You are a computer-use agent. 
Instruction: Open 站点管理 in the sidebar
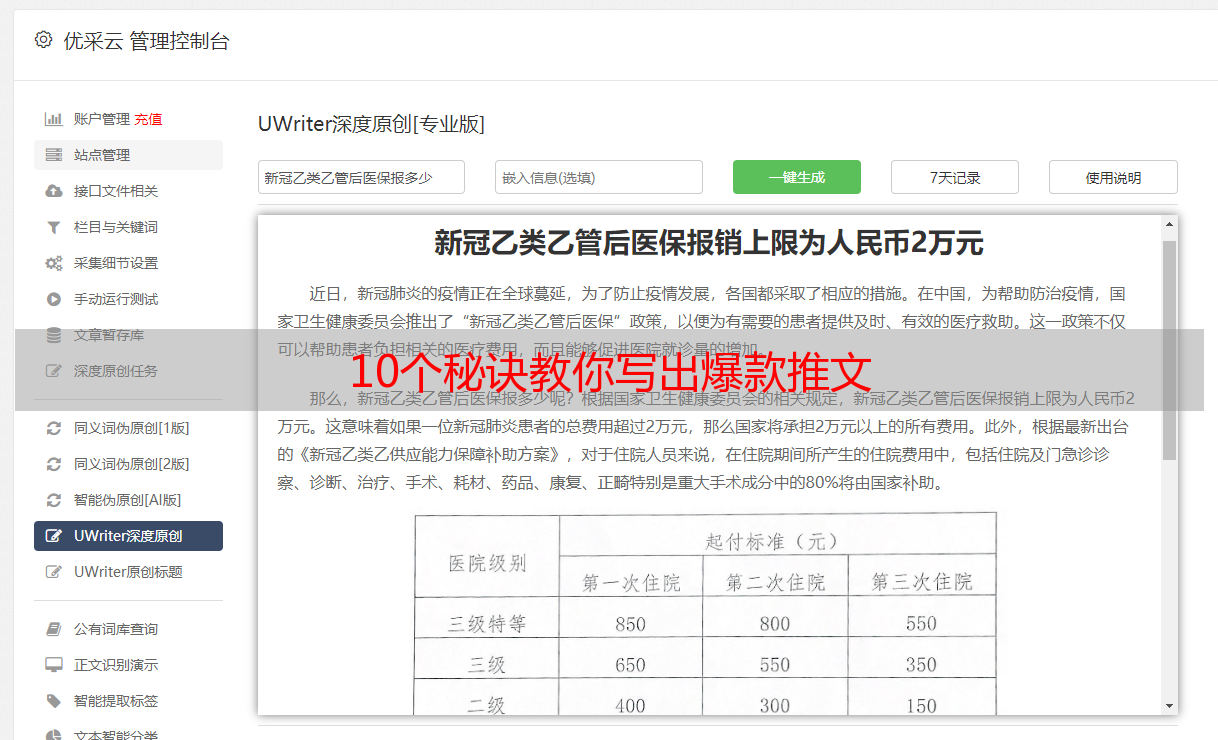pos(128,155)
